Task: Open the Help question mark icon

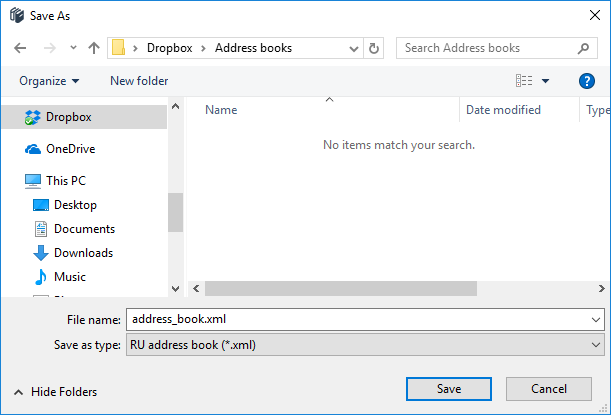Action: pos(587,81)
